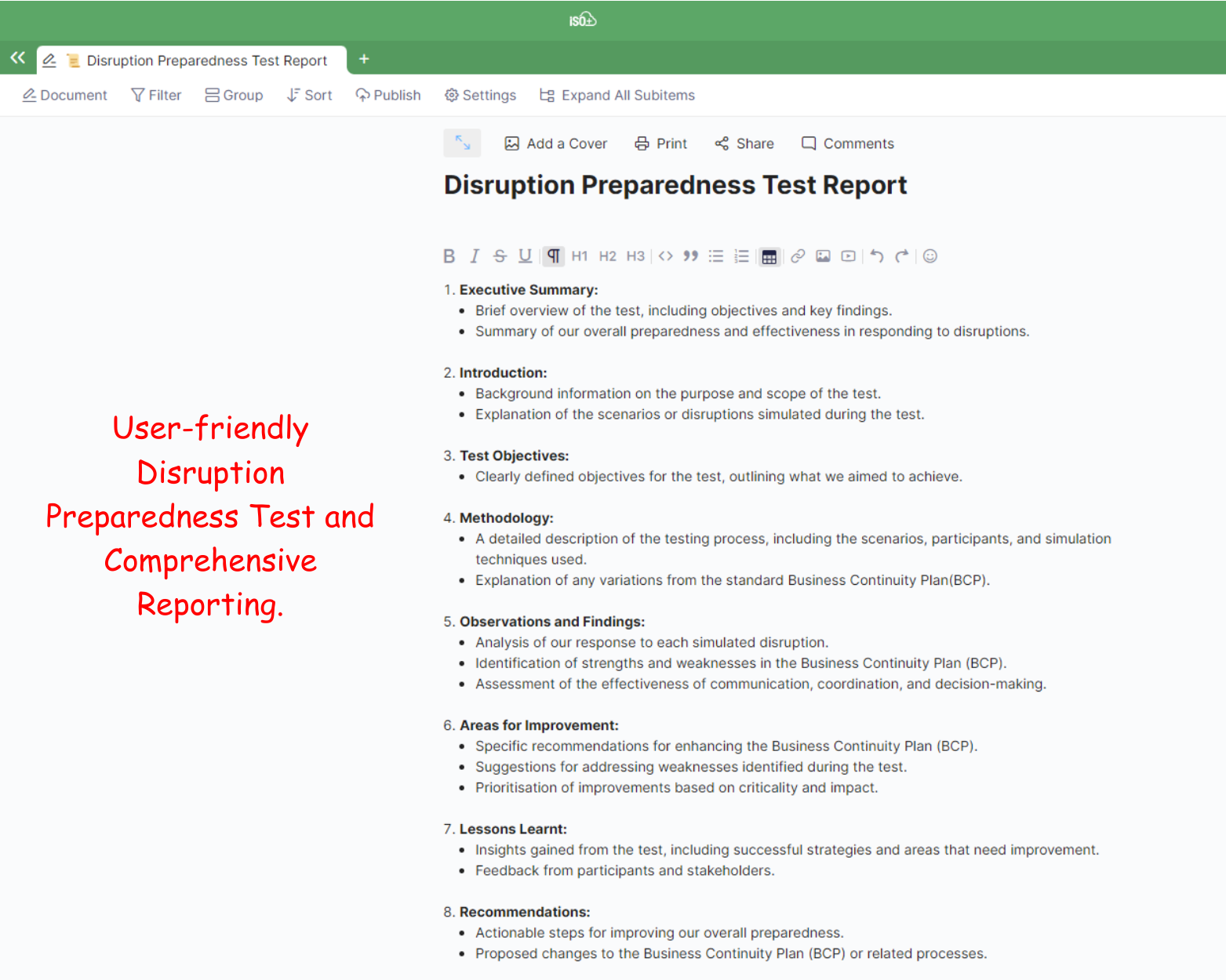Insert a table
The height and width of the screenshot is (980, 1226).
point(769,256)
